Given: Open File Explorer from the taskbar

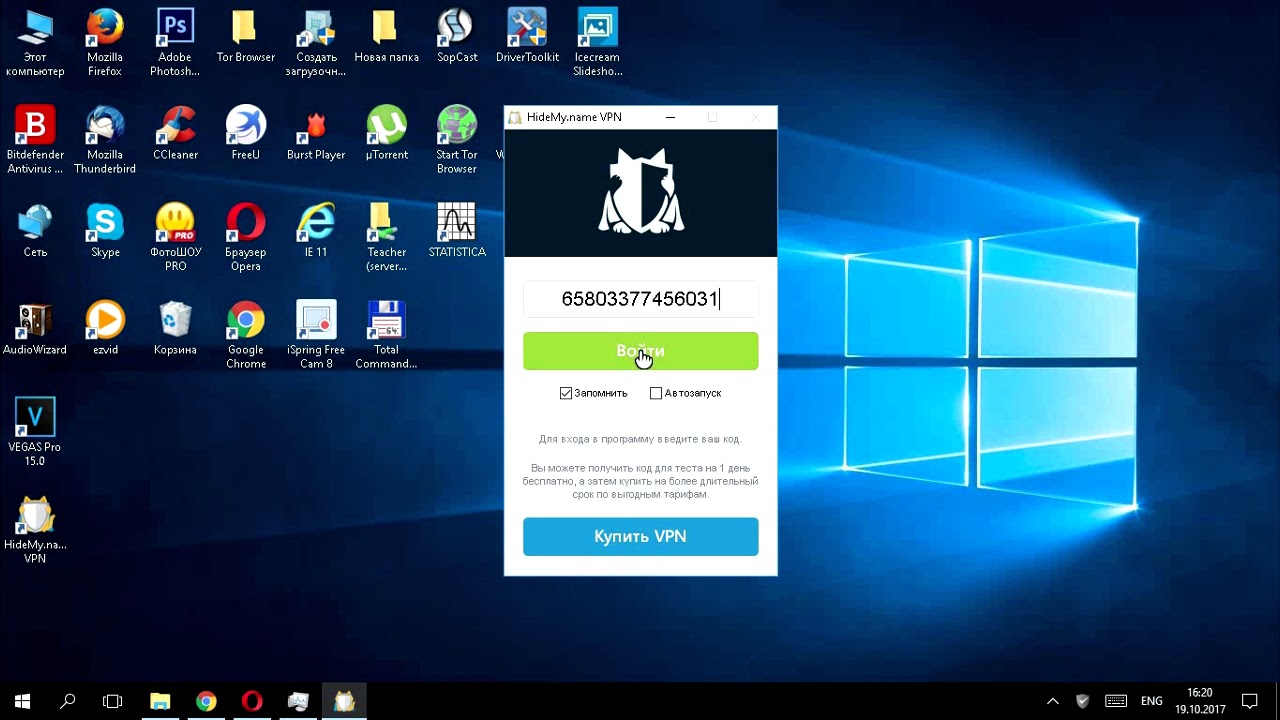Looking at the screenshot, I should coord(160,701).
